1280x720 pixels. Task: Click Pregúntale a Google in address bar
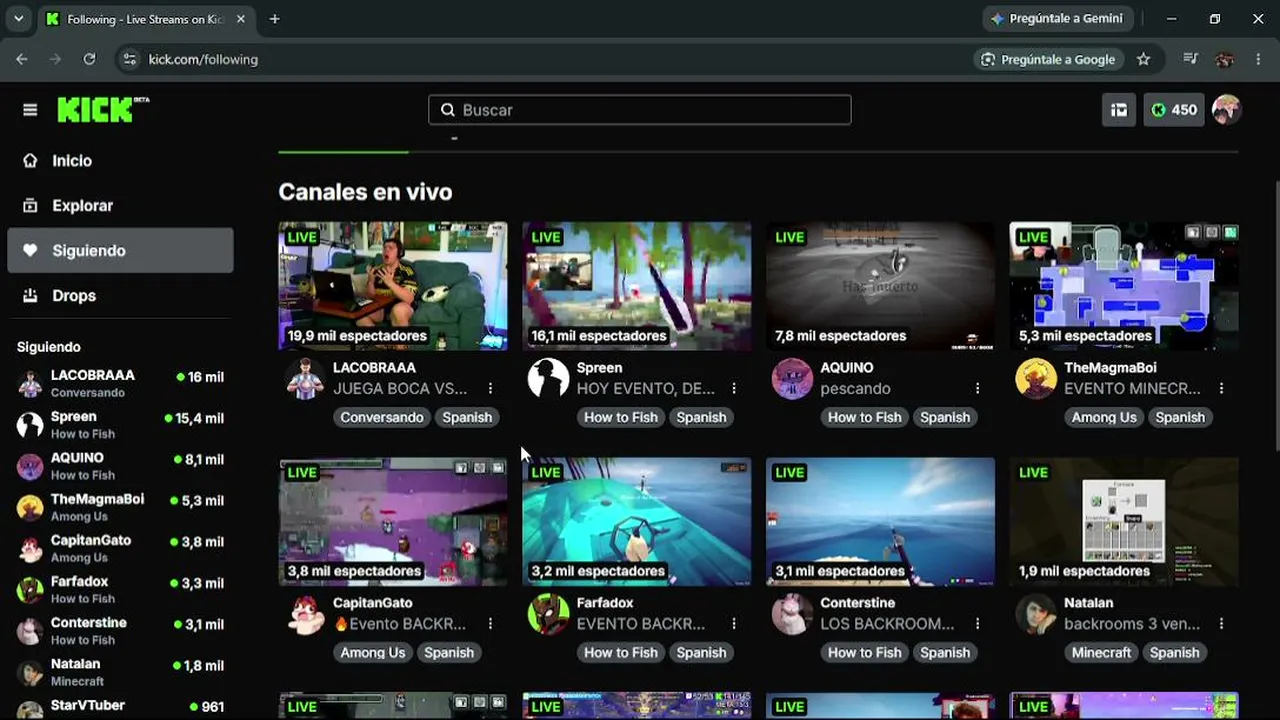[x=1048, y=59]
